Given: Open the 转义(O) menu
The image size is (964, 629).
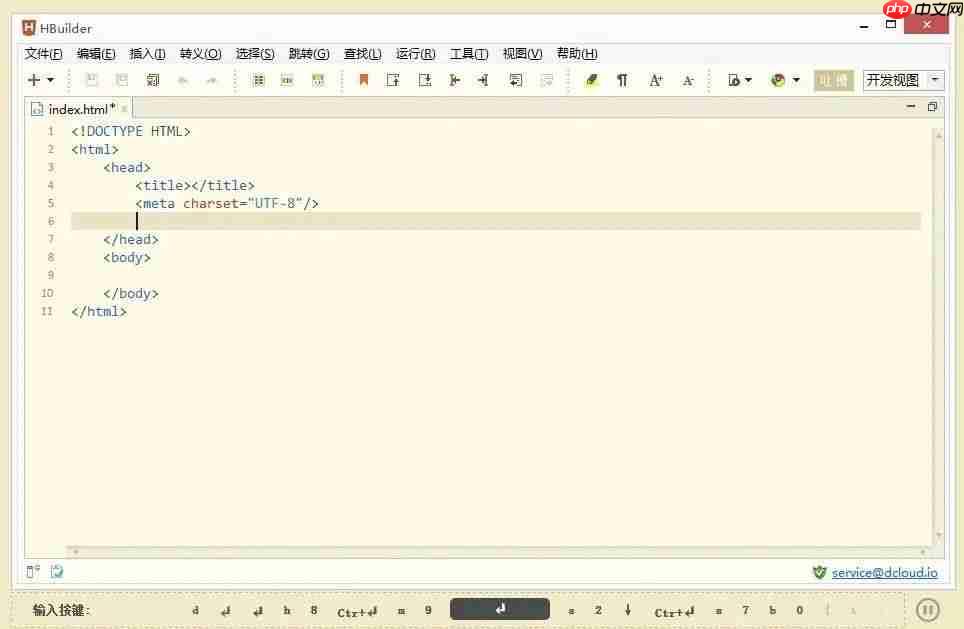Looking at the screenshot, I should click(x=200, y=53).
